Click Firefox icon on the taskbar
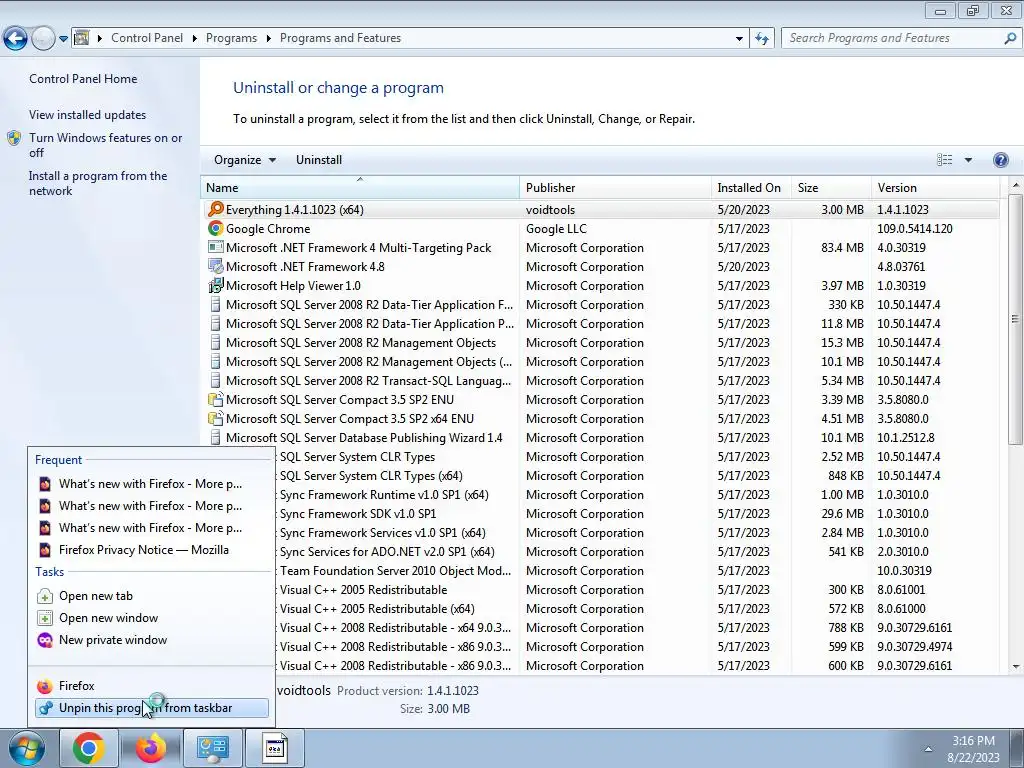The height and width of the screenshot is (768, 1024). (151, 748)
